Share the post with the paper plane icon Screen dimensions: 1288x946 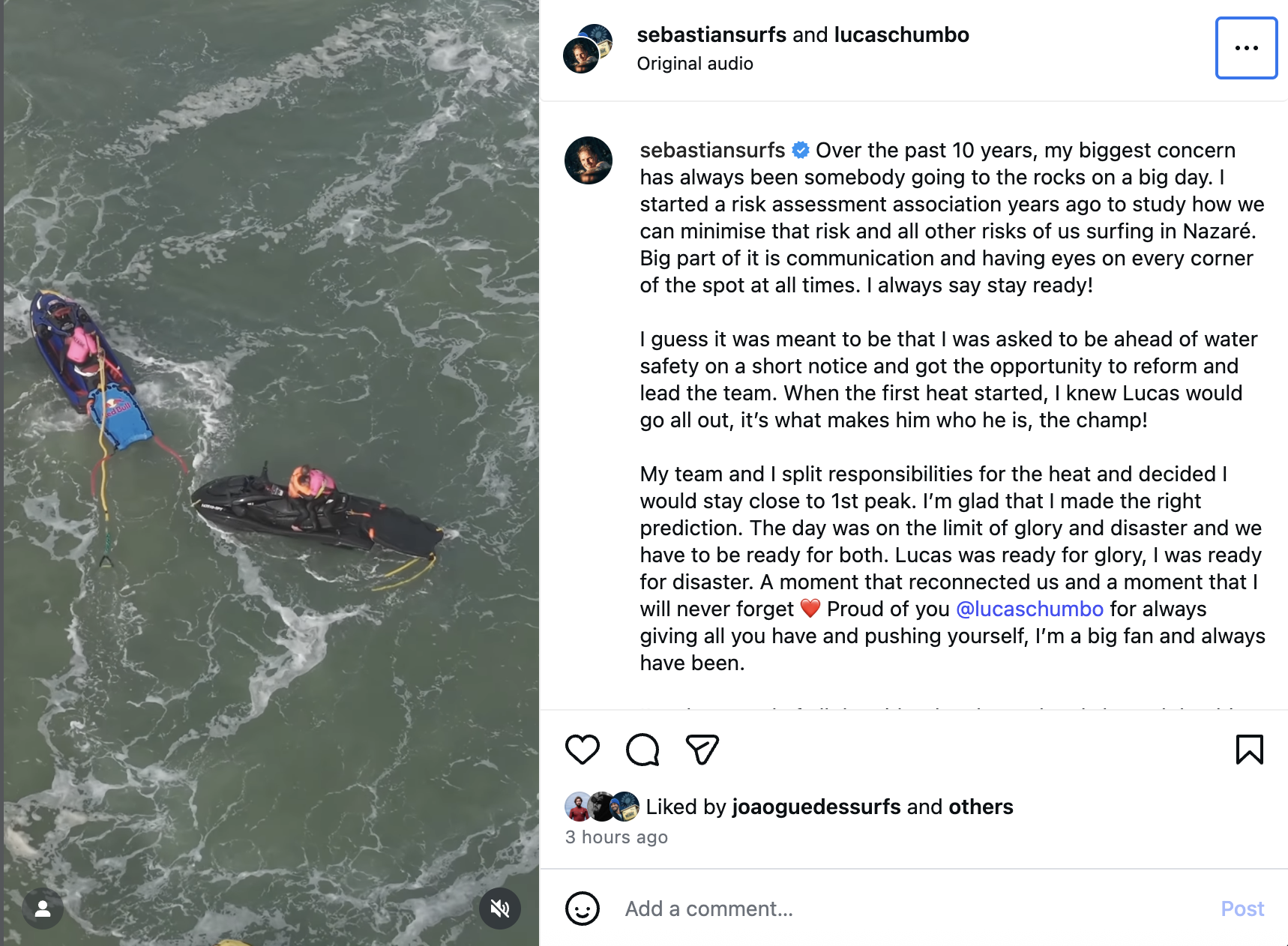click(x=702, y=750)
